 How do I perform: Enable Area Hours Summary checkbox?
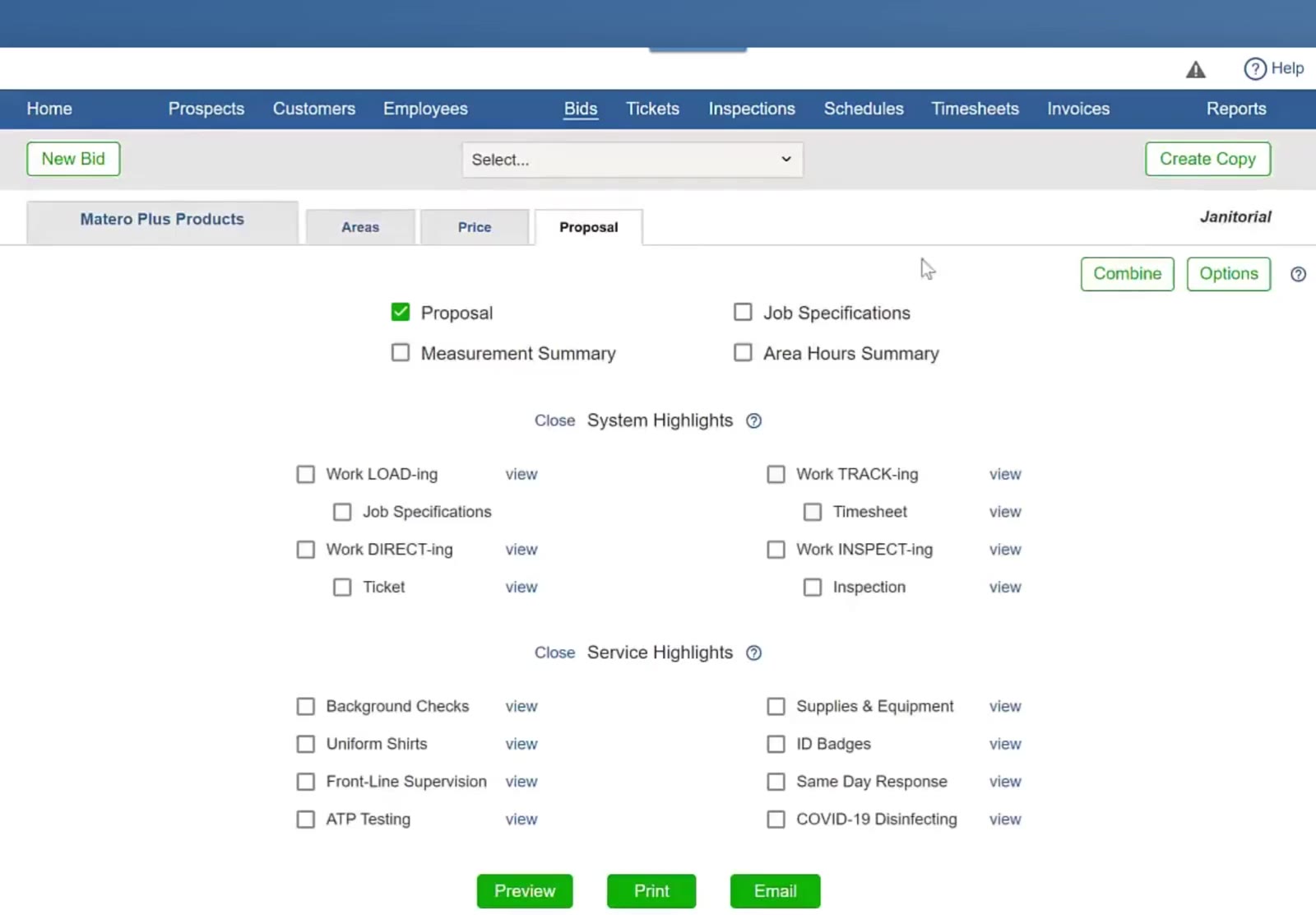coord(743,352)
